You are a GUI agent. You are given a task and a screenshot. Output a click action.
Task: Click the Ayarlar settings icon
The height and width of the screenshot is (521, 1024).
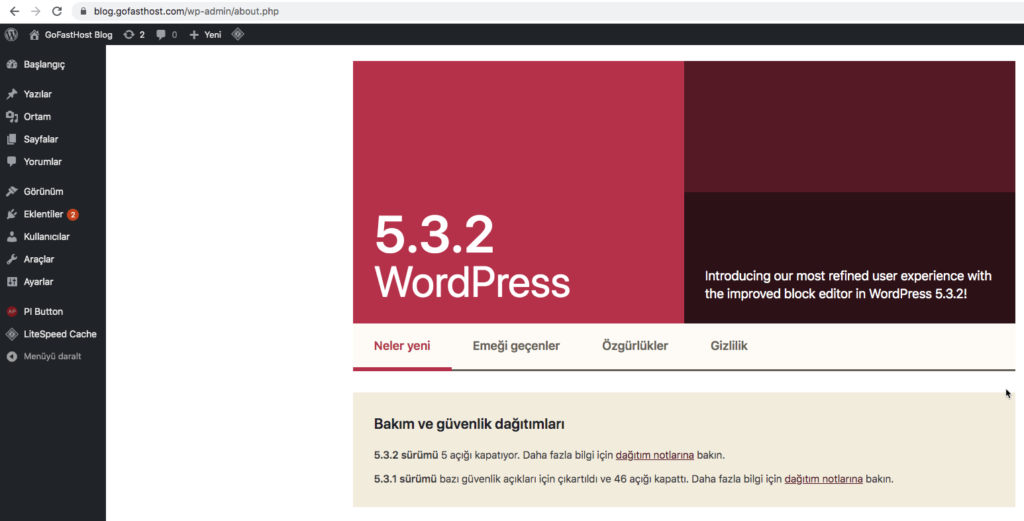(12, 282)
